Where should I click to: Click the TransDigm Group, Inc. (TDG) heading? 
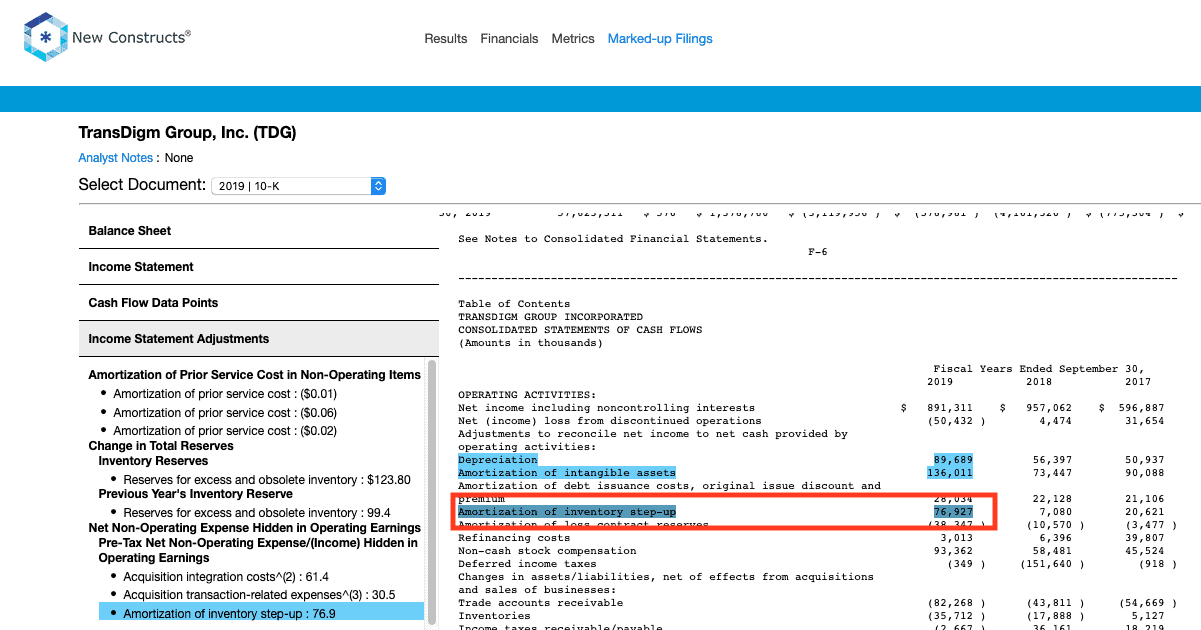pyautogui.click(x=187, y=133)
